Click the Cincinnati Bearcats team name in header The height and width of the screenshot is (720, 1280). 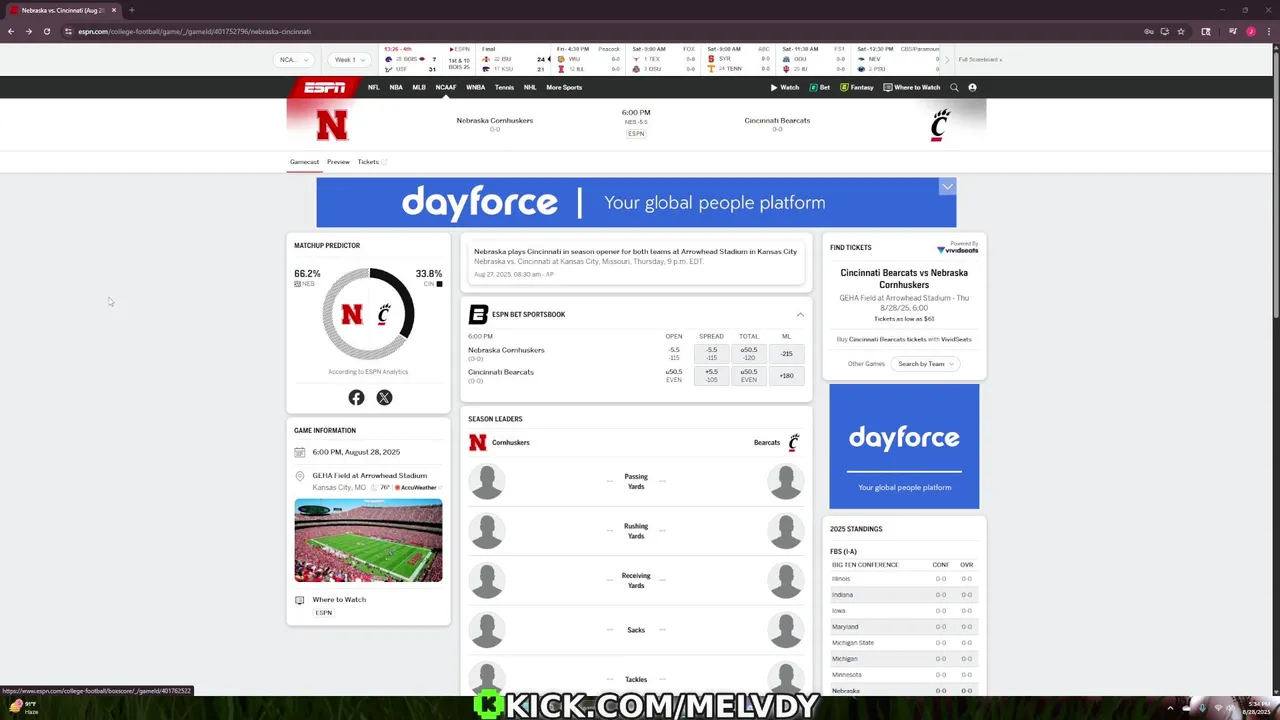[x=777, y=120]
